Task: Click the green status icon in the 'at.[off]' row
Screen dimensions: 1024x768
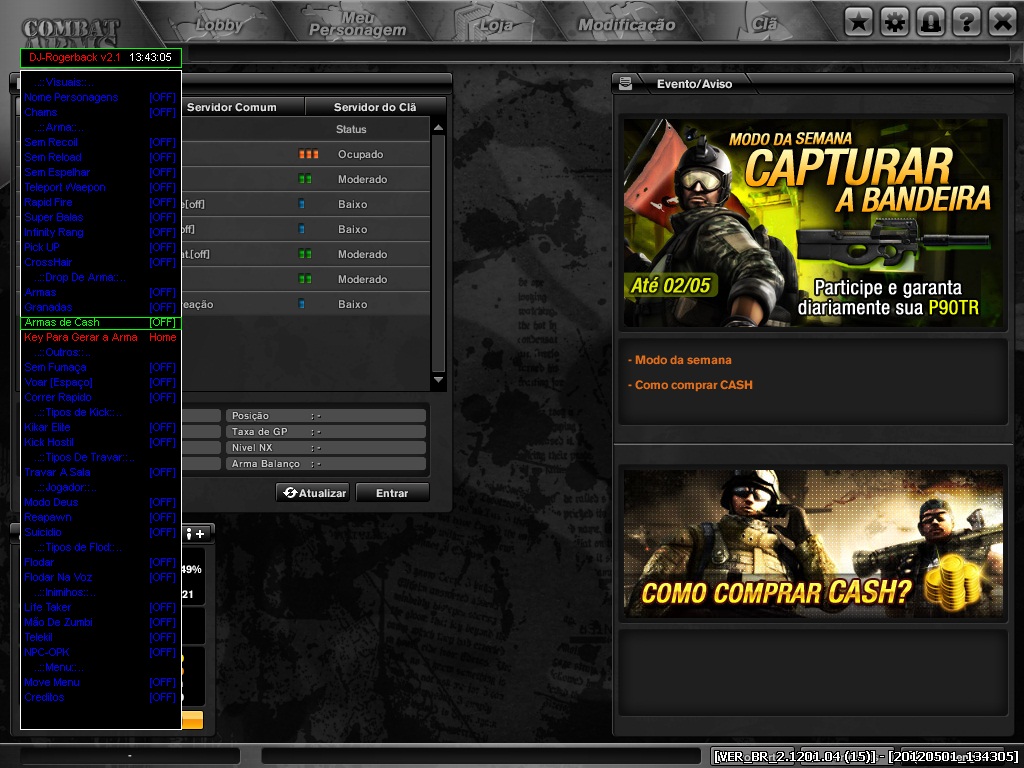Action: click(x=305, y=253)
